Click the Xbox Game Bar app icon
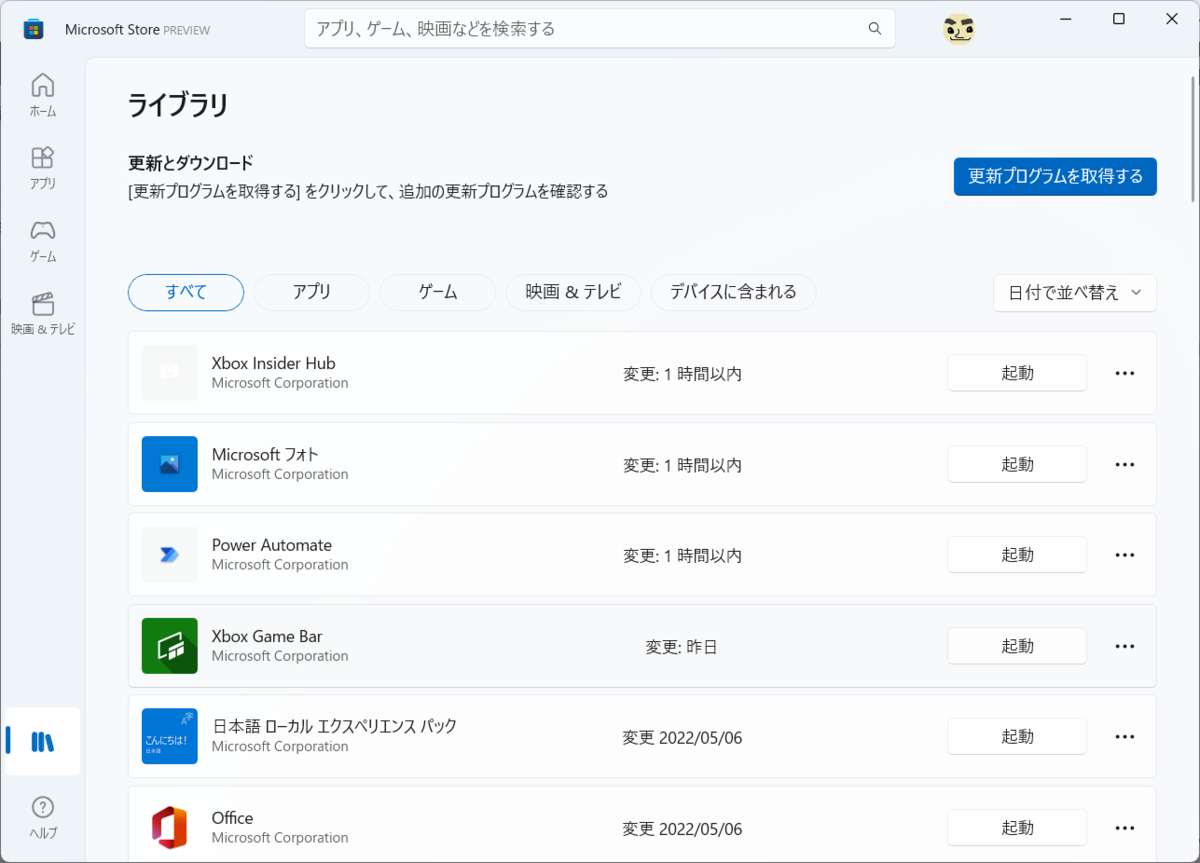Screen dimensions: 1200x863 [x=170, y=646]
